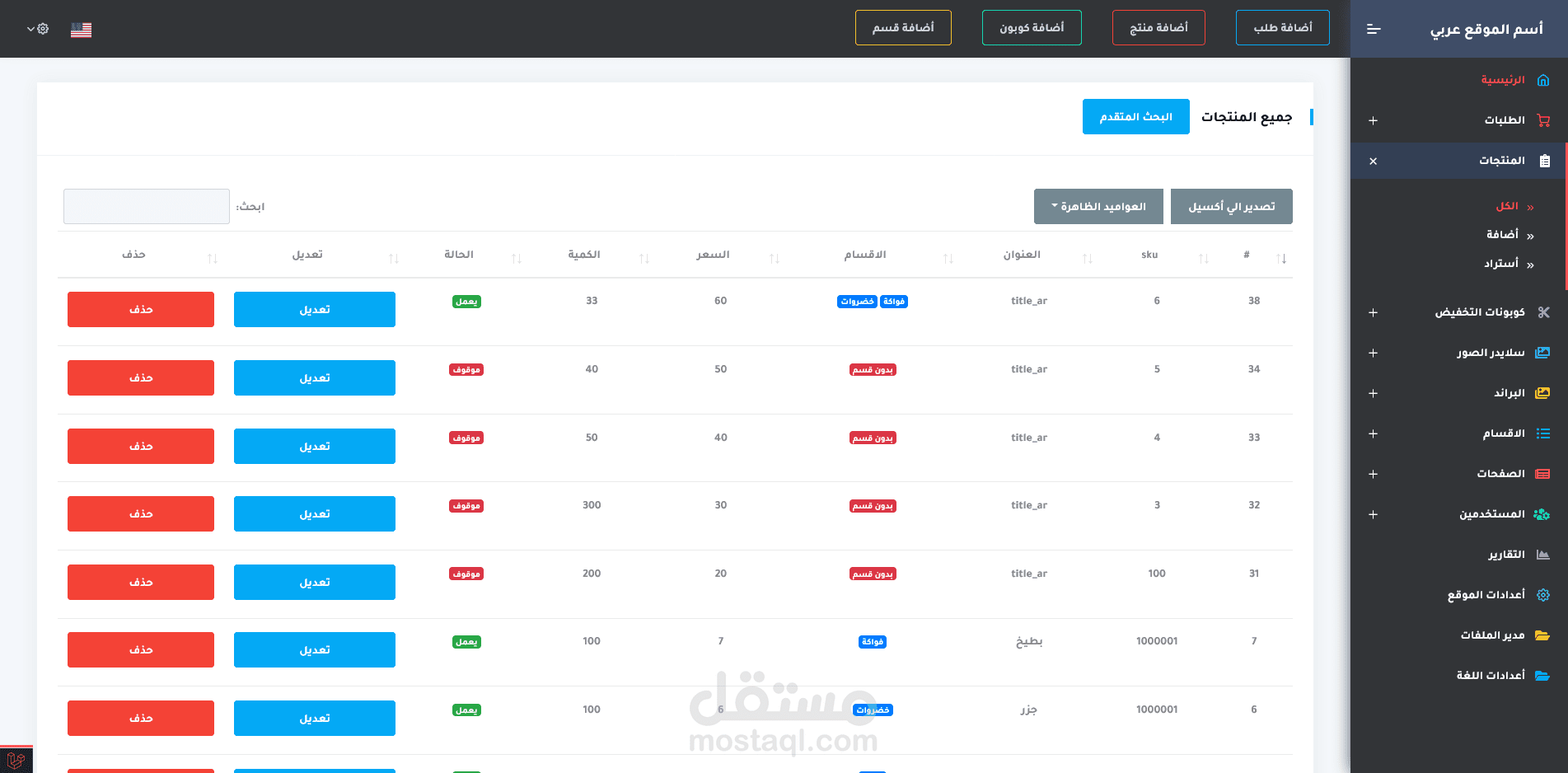Click the أضافة منتج button
Viewport: 1568px width, 773px height.
point(1158,28)
